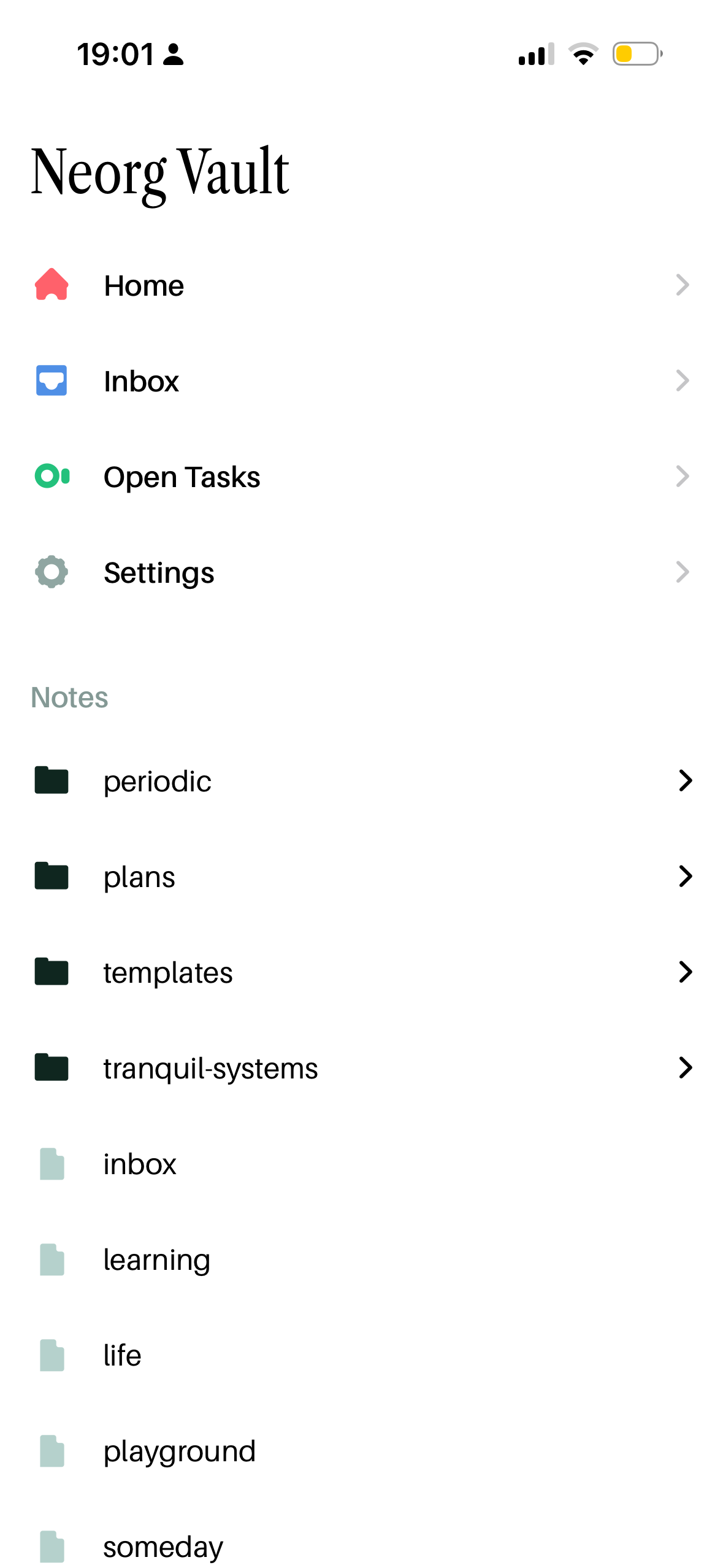Tap the battery indicator in status bar

[x=637, y=54]
